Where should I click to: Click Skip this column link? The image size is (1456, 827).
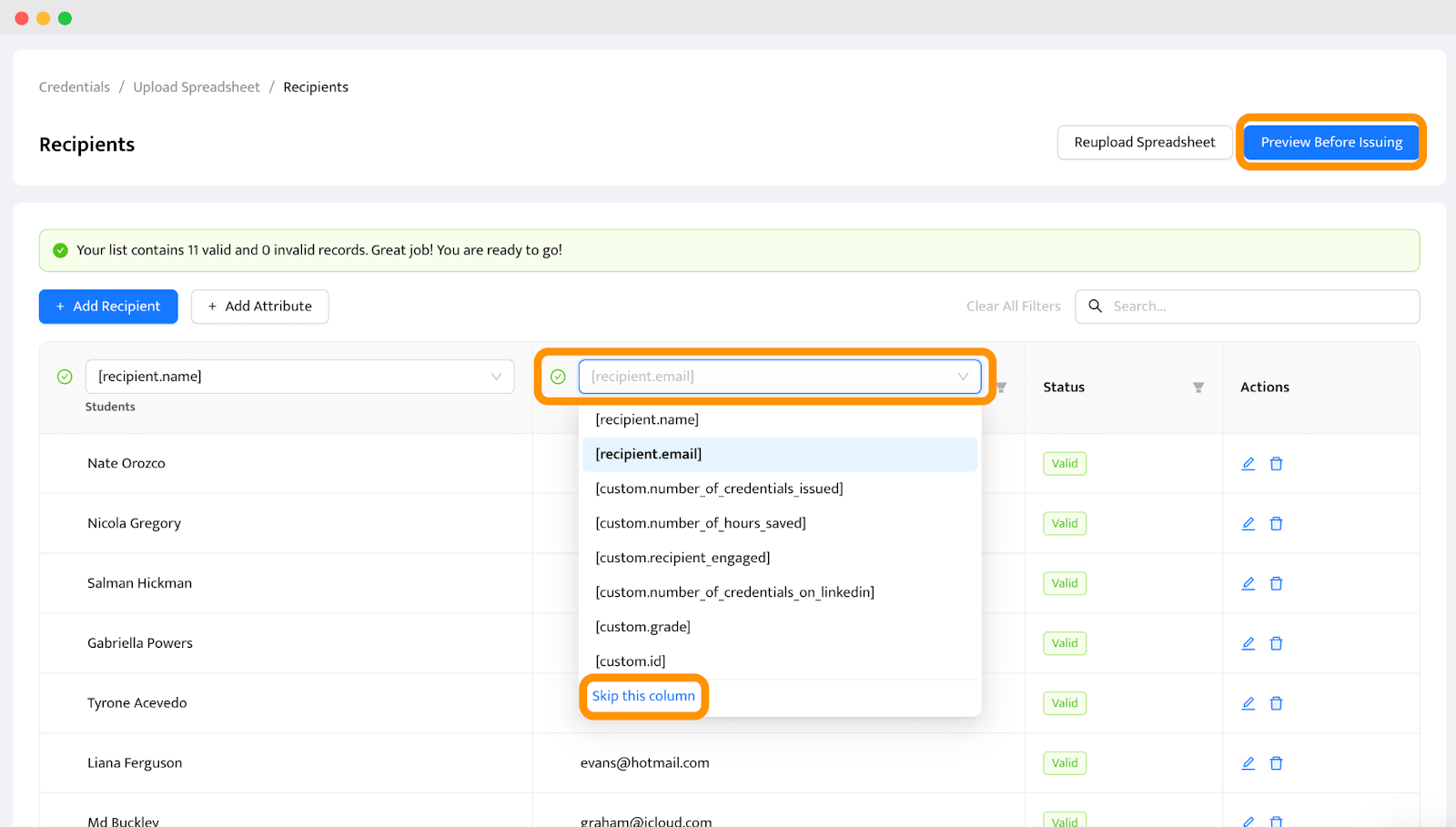tap(643, 696)
